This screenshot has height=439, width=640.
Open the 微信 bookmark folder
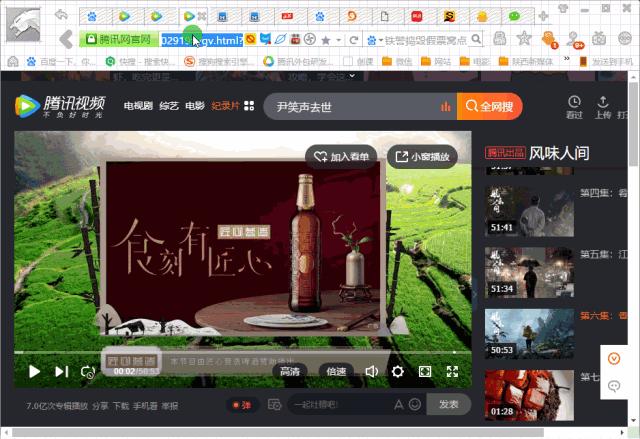coord(397,61)
